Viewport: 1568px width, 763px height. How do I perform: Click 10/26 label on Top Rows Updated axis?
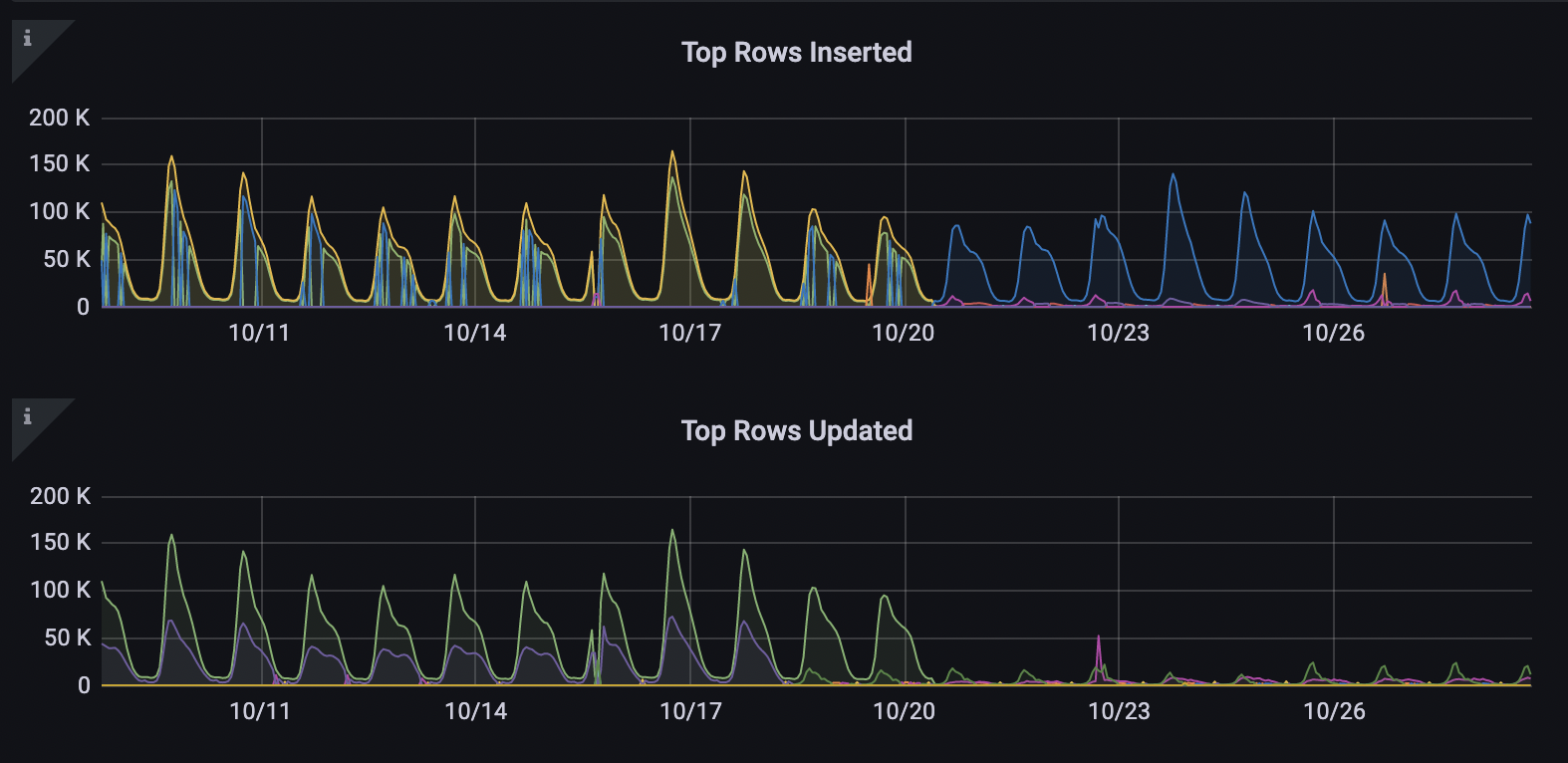click(1333, 712)
